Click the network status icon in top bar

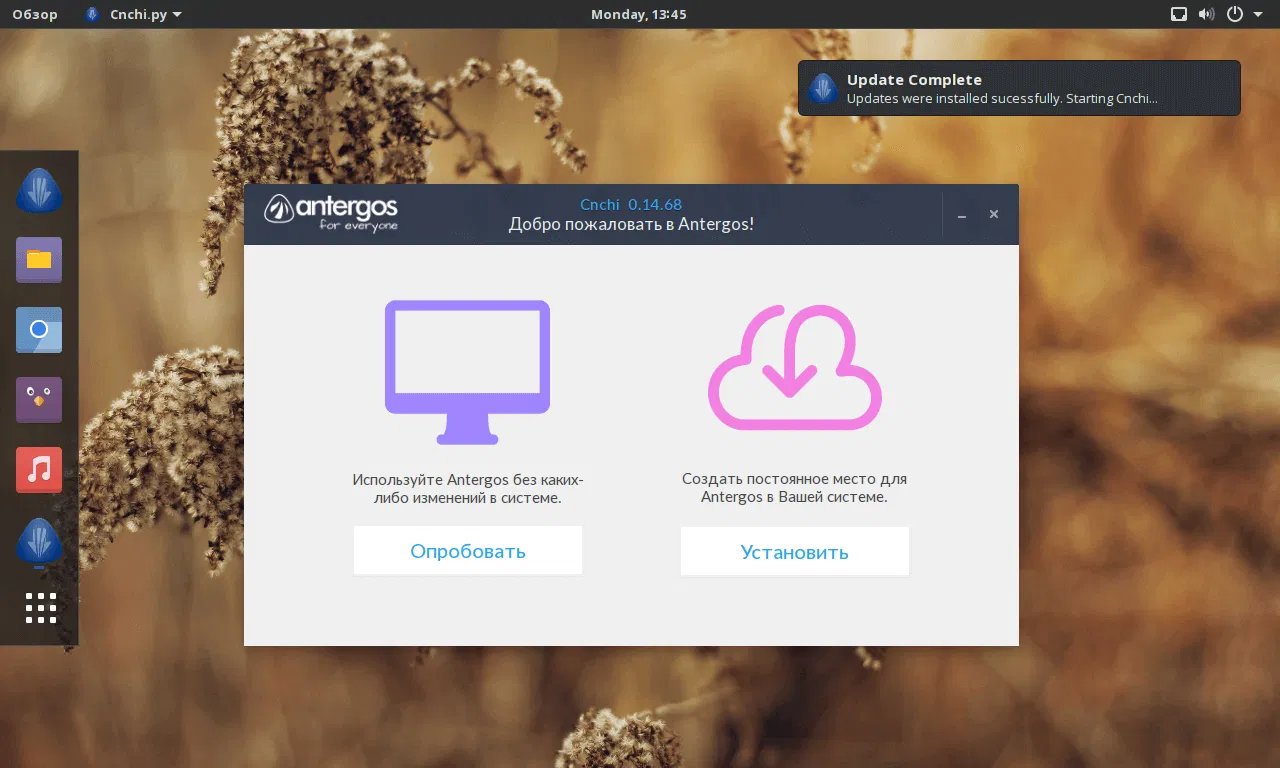(1179, 15)
